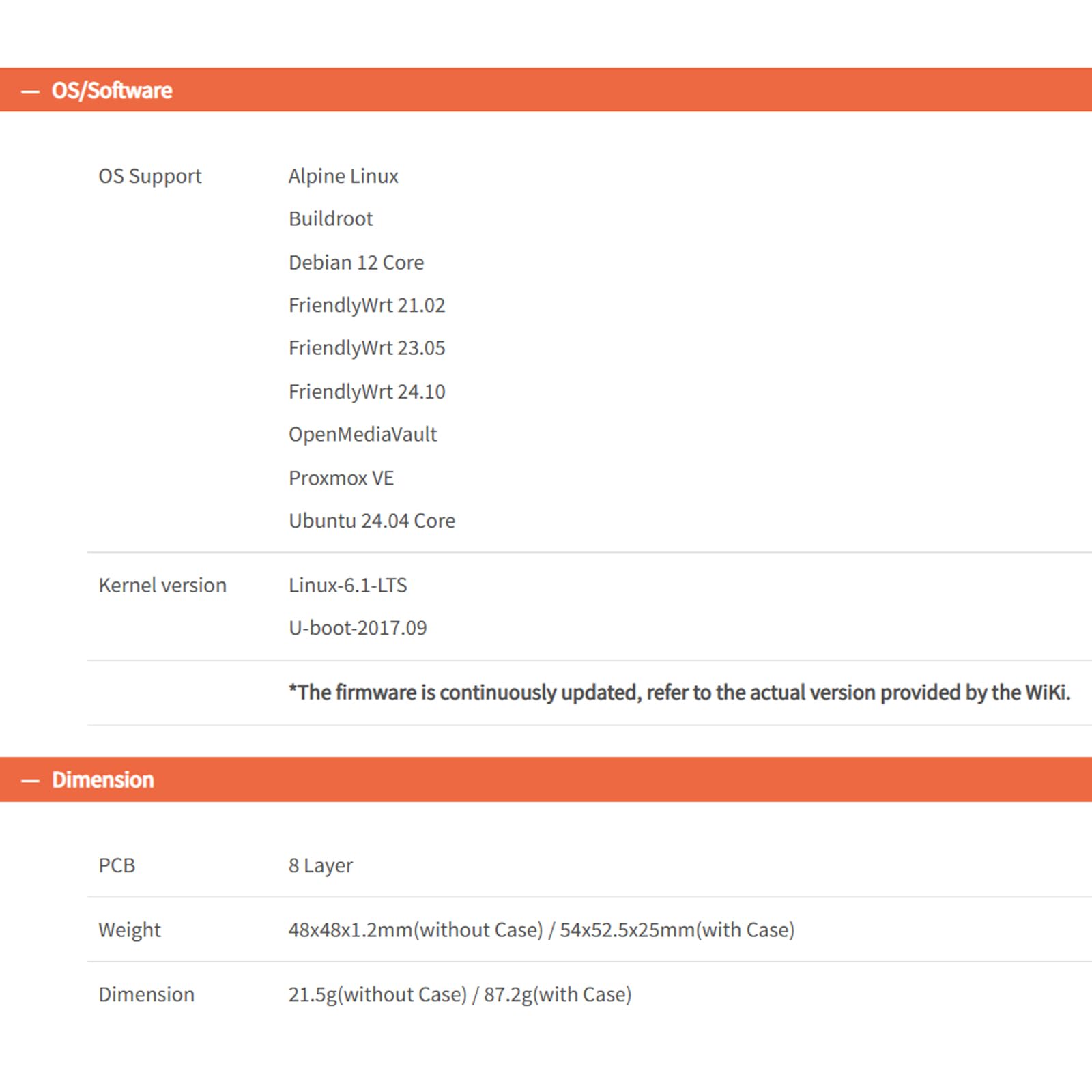
Task: Click 'FriendlyWrt 24.10' entry
Action: pos(367,392)
